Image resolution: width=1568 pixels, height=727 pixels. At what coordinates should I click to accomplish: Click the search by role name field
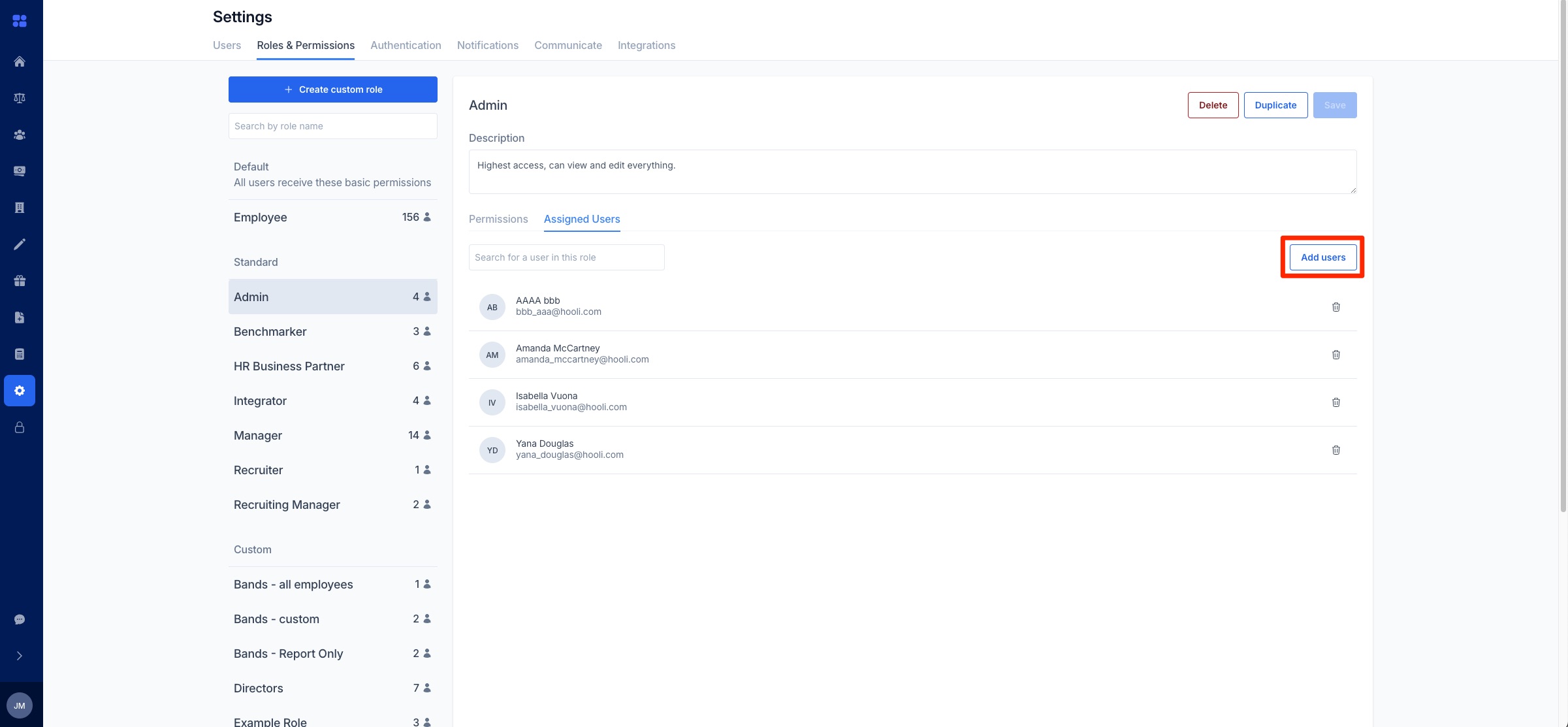pos(332,126)
